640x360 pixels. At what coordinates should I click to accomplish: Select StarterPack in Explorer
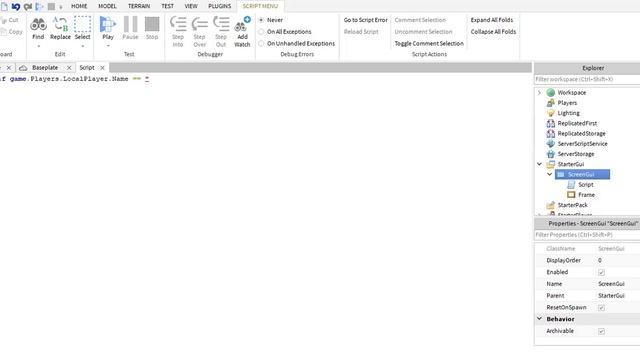572,205
